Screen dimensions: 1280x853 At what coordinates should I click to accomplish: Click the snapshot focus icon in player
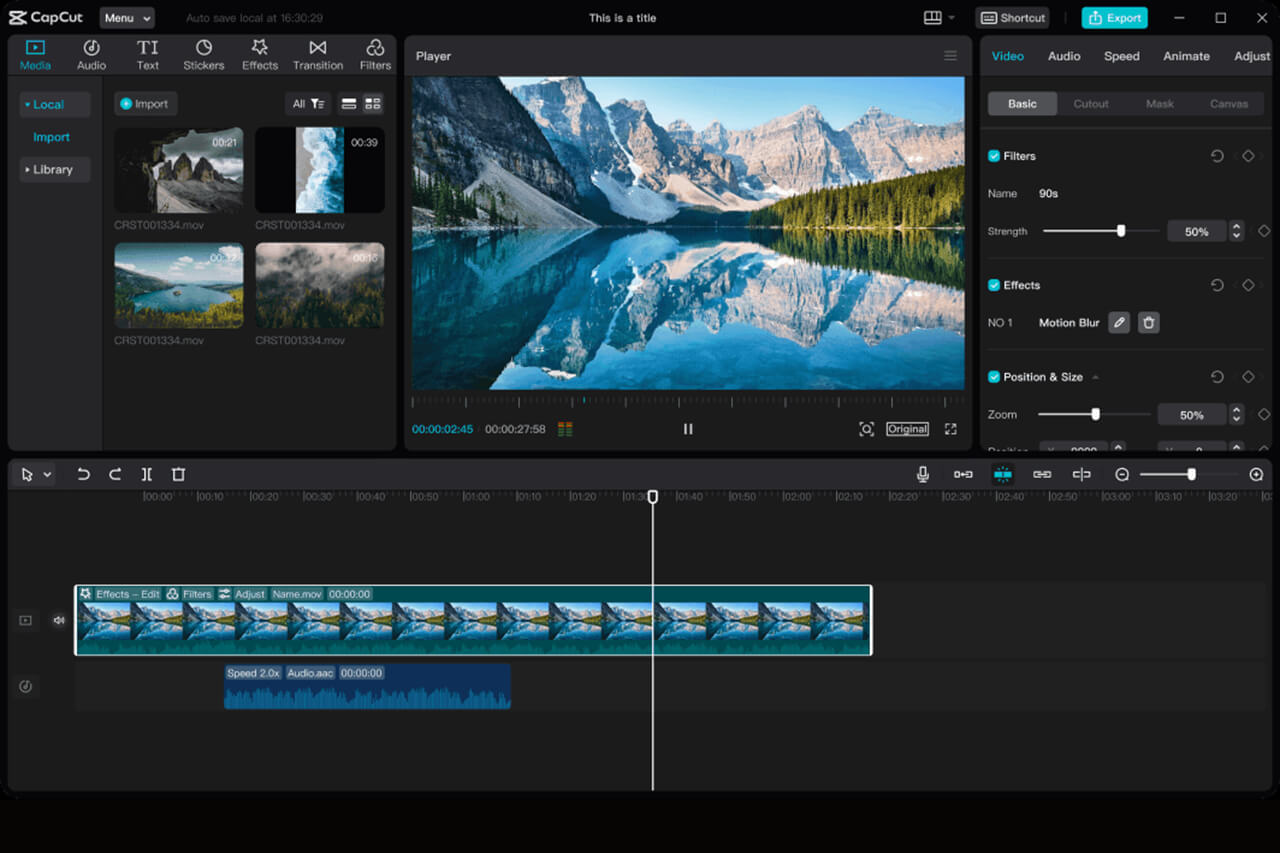click(866, 429)
